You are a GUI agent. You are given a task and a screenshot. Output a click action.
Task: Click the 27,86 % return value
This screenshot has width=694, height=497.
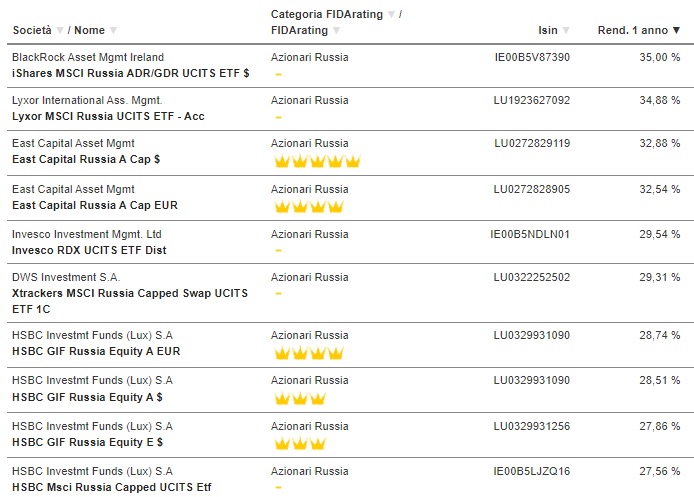point(659,426)
